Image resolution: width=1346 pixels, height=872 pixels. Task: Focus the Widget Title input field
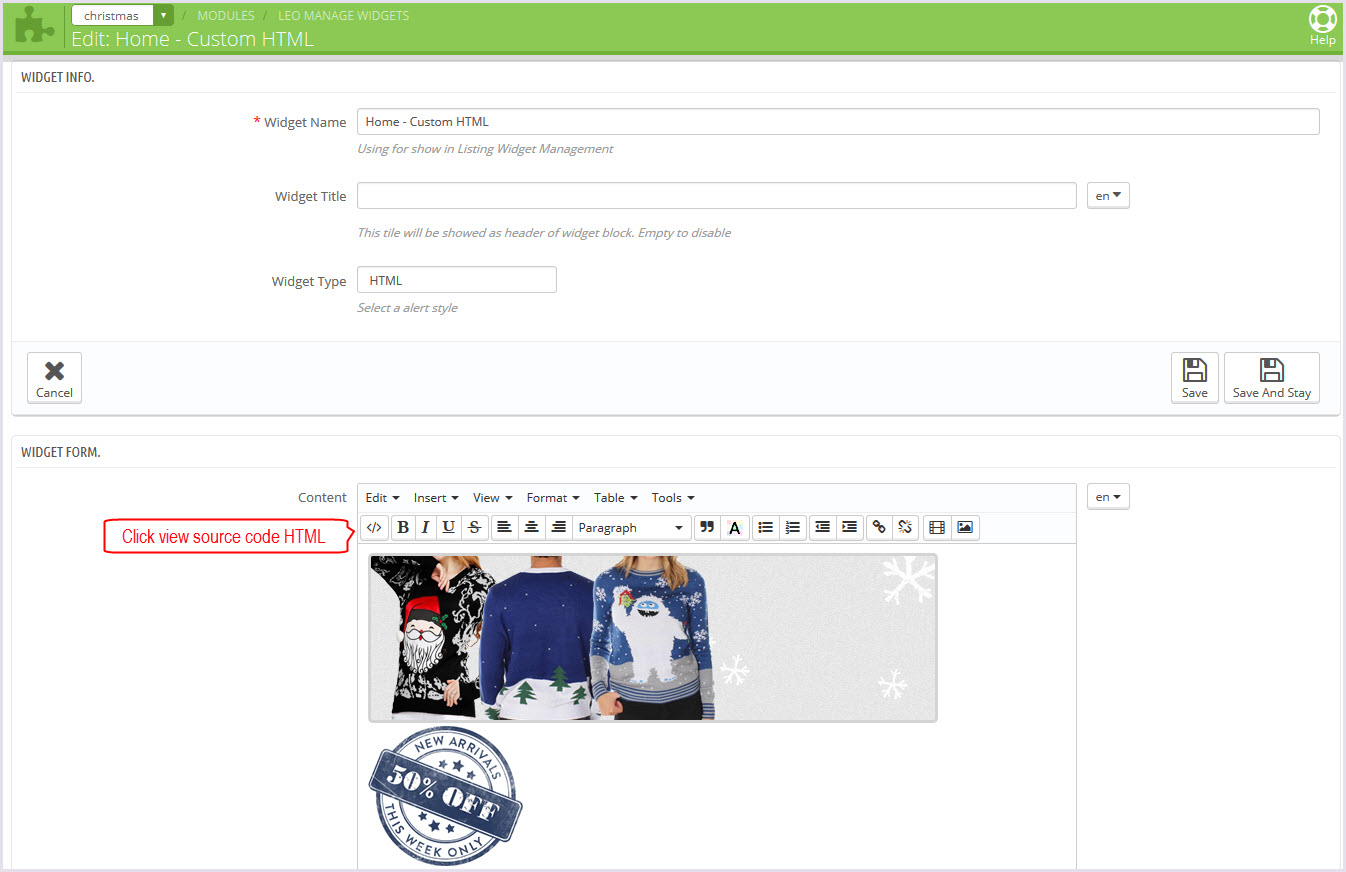coord(717,195)
